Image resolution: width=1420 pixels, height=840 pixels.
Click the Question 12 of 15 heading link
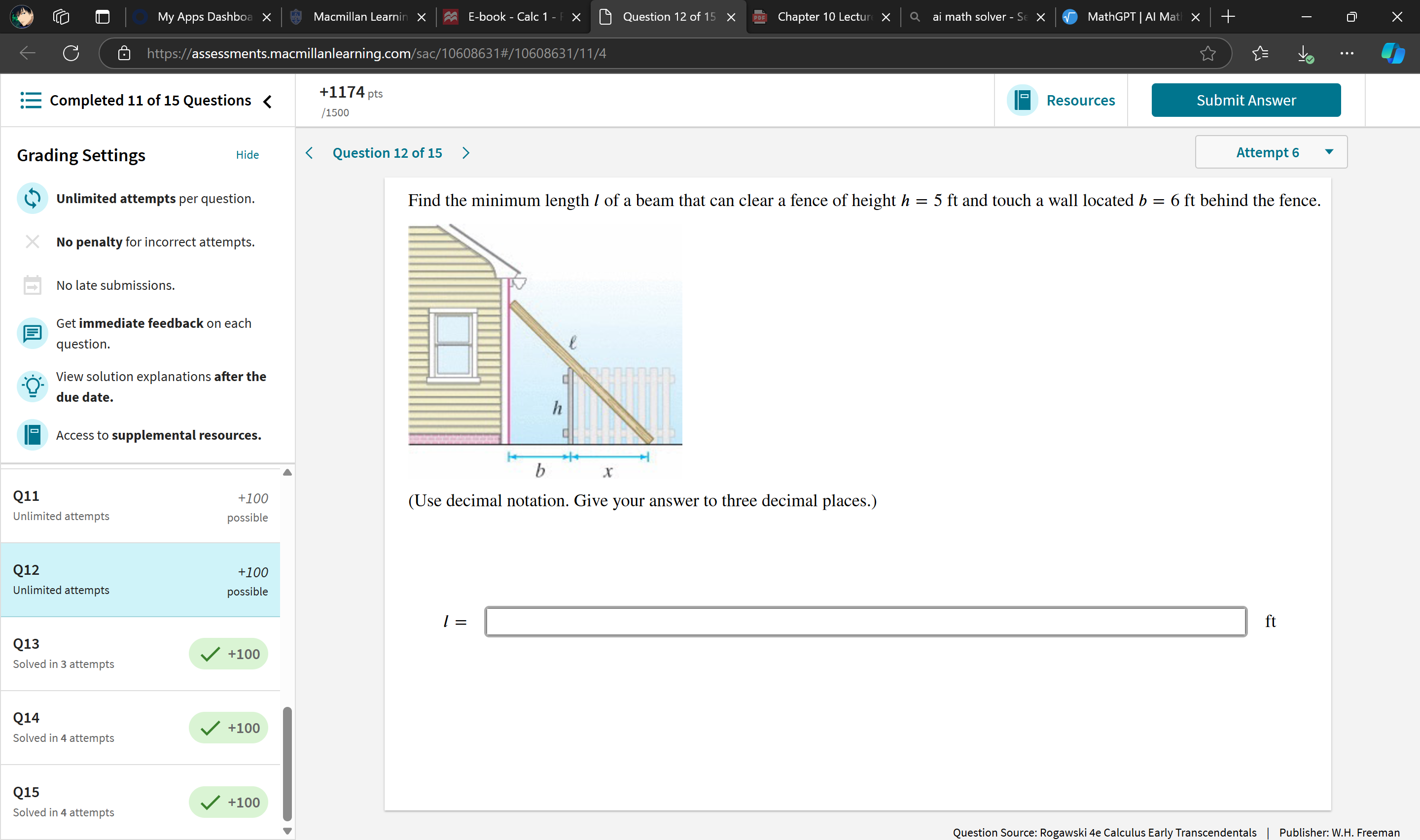(387, 153)
